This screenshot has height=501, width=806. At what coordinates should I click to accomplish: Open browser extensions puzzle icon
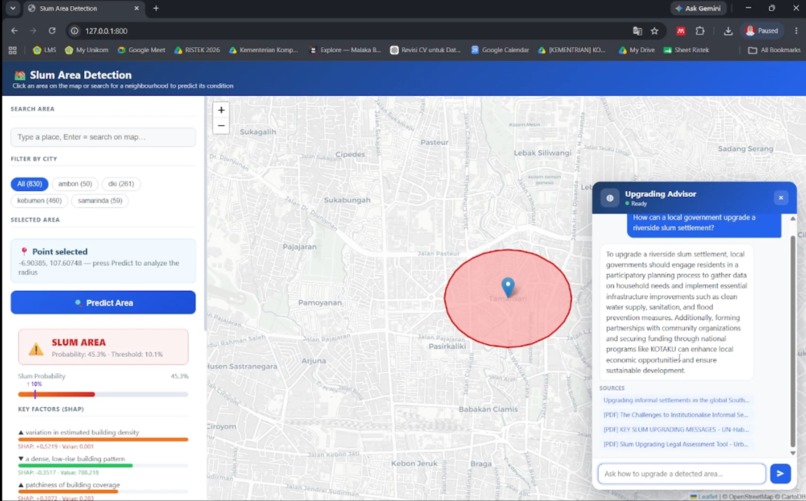tap(700, 31)
